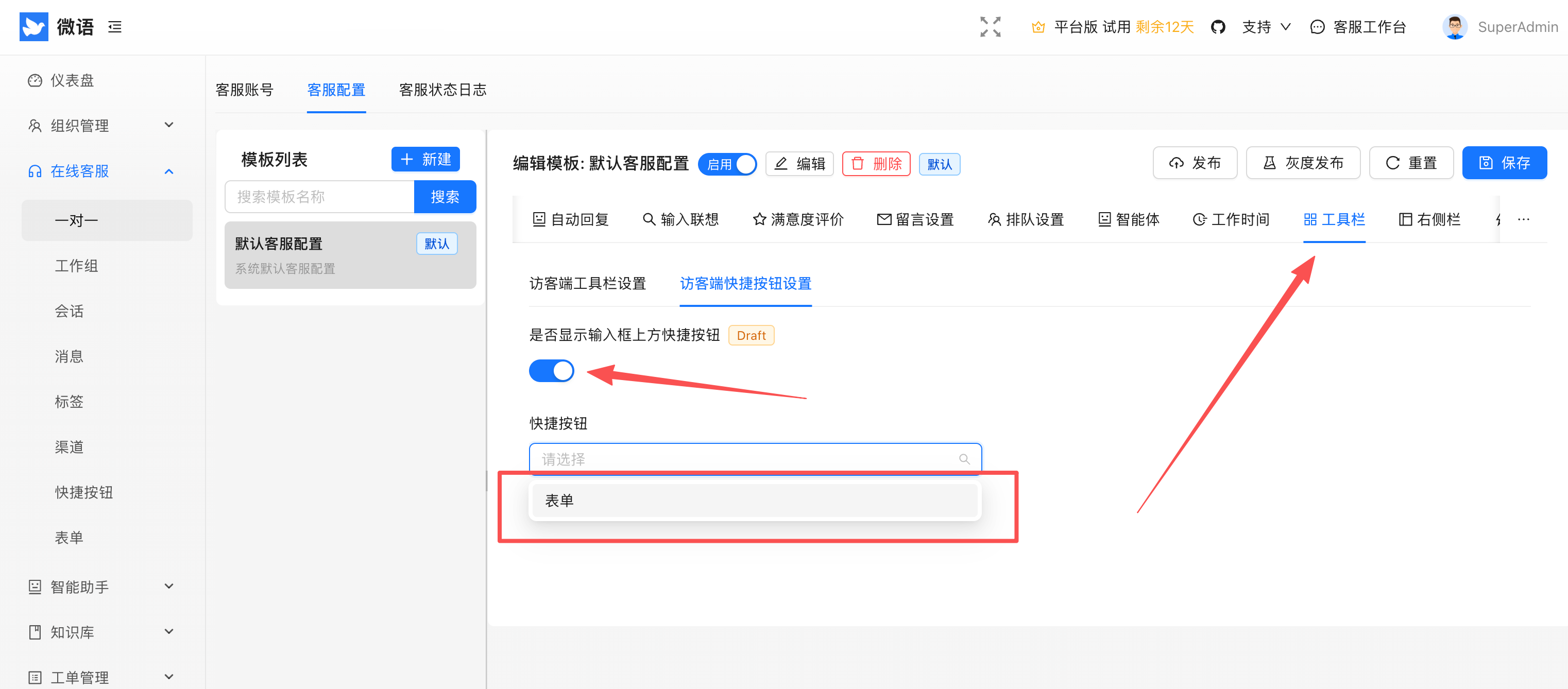The height and width of the screenshot is (689, 1568).
Task: Turn off the quick button display toggle
Action: tap(552, 371)
